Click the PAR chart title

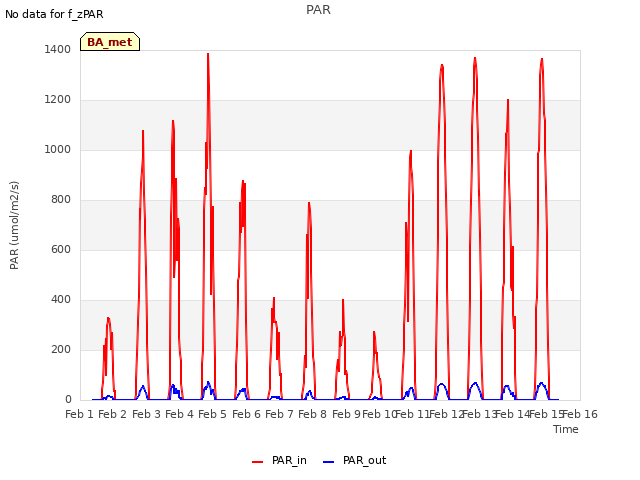tap(318, 9)
